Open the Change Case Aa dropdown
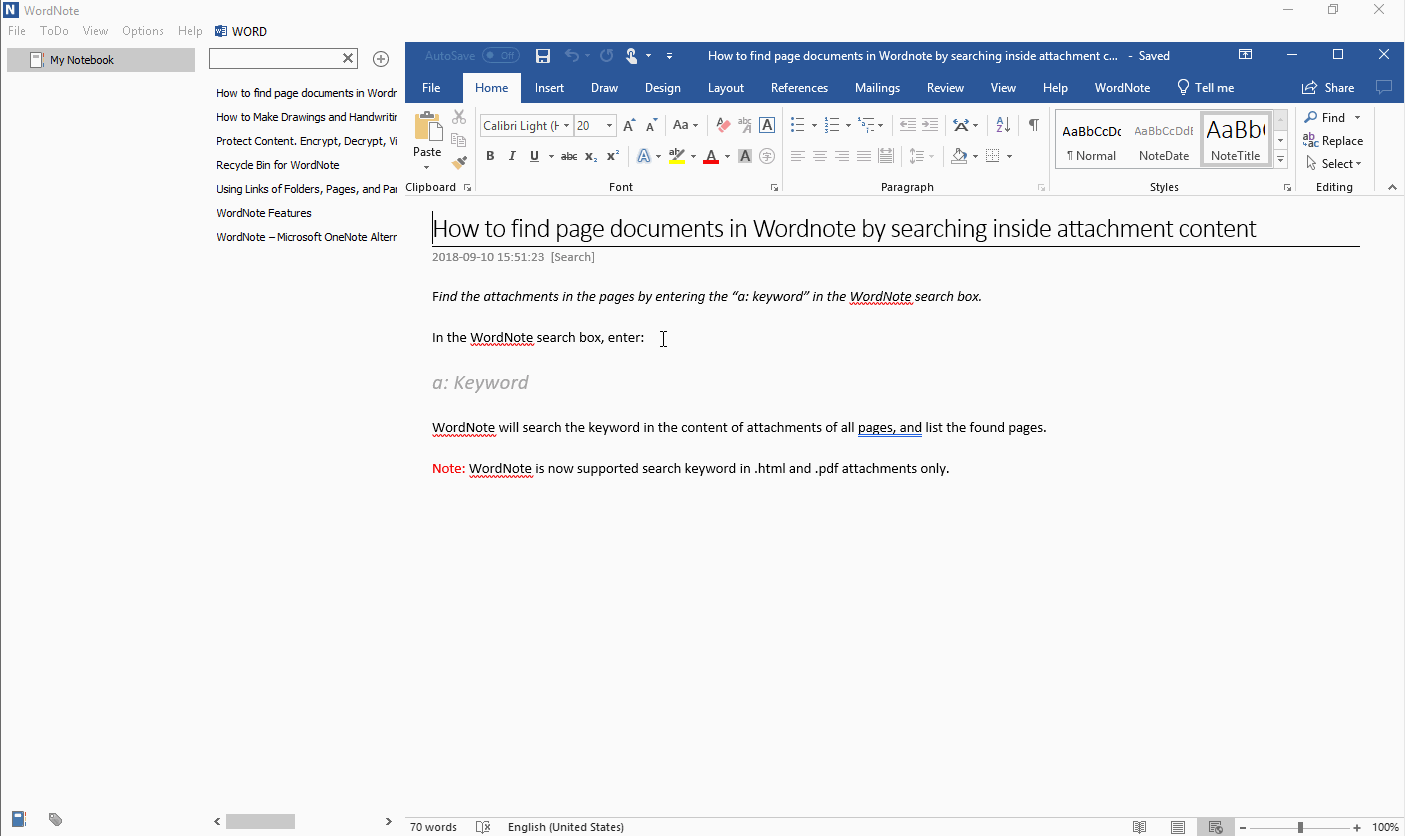Image resolution: width=1405 pixels, height=836 pixels. (x=685, y=125)
